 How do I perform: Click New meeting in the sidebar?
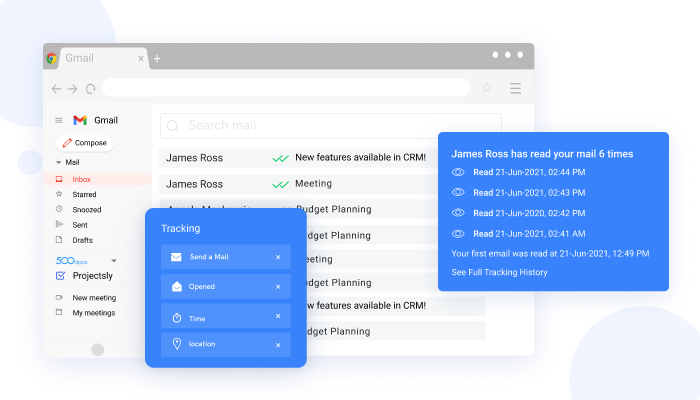click(94, 298)
